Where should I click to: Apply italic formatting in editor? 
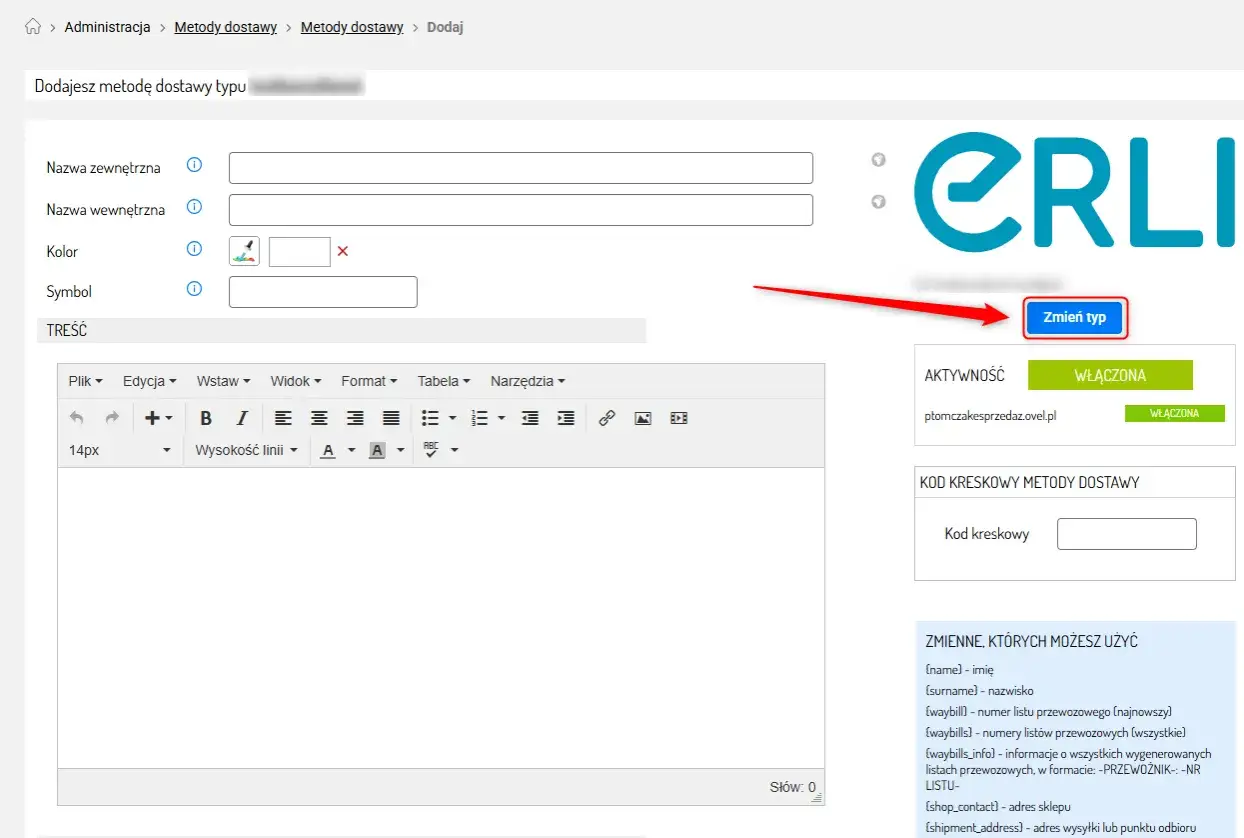tap(241, 418)
